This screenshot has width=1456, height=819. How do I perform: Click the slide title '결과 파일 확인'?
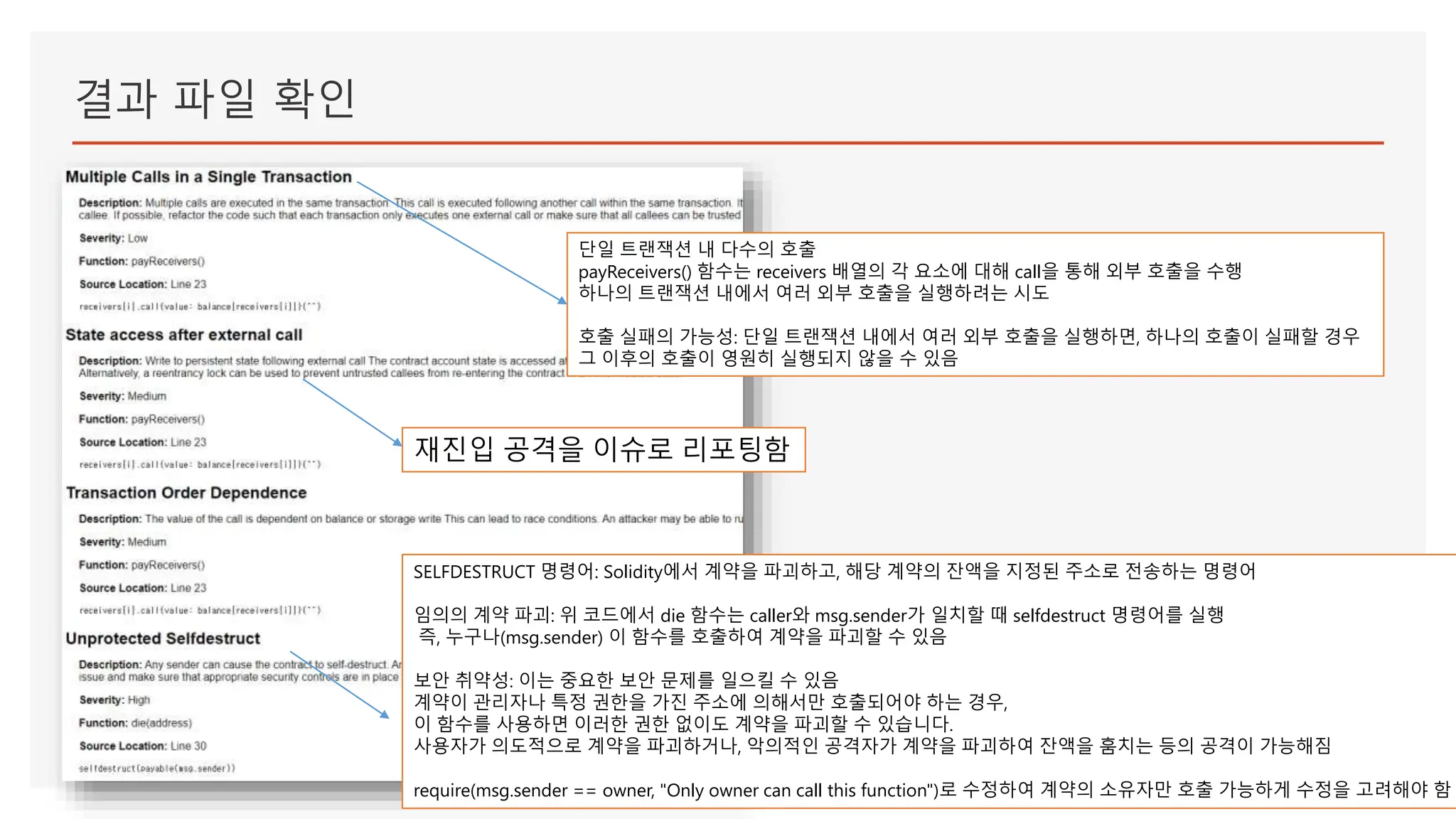click(215, 98)
